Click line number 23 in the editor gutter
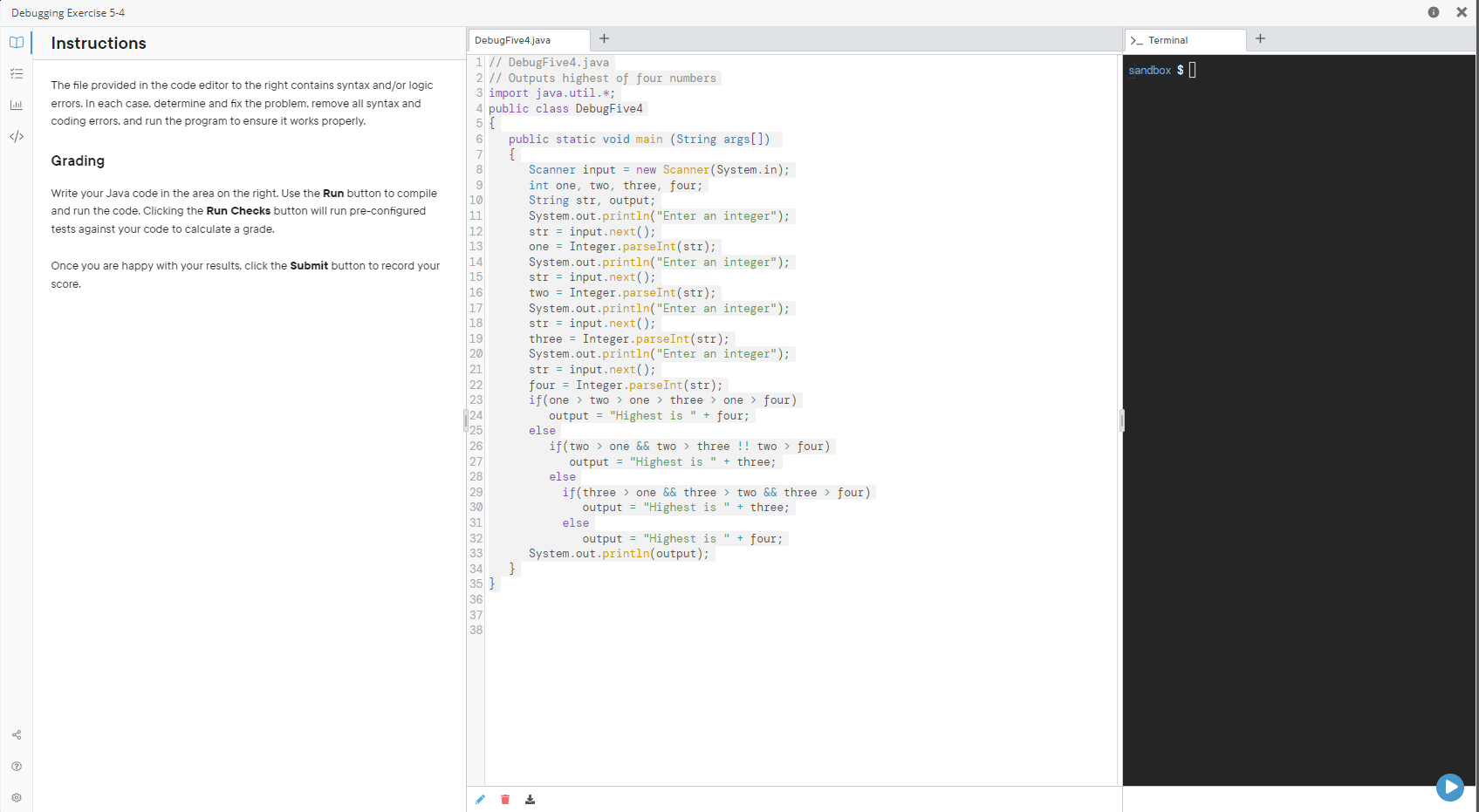This screenshot has width=1479, height=812. [x=476, y=400]
